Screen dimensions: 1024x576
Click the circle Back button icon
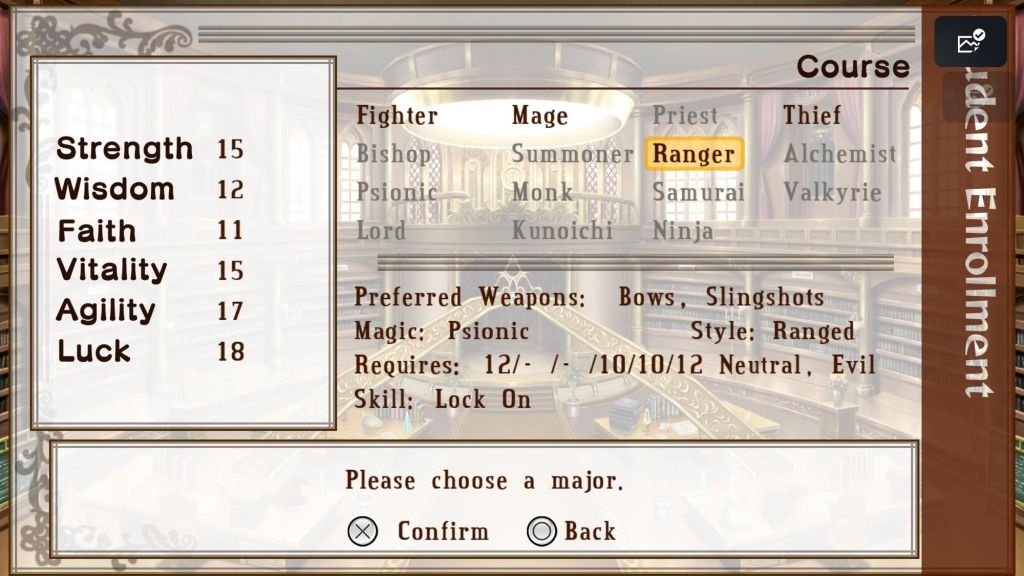(541, 531)
